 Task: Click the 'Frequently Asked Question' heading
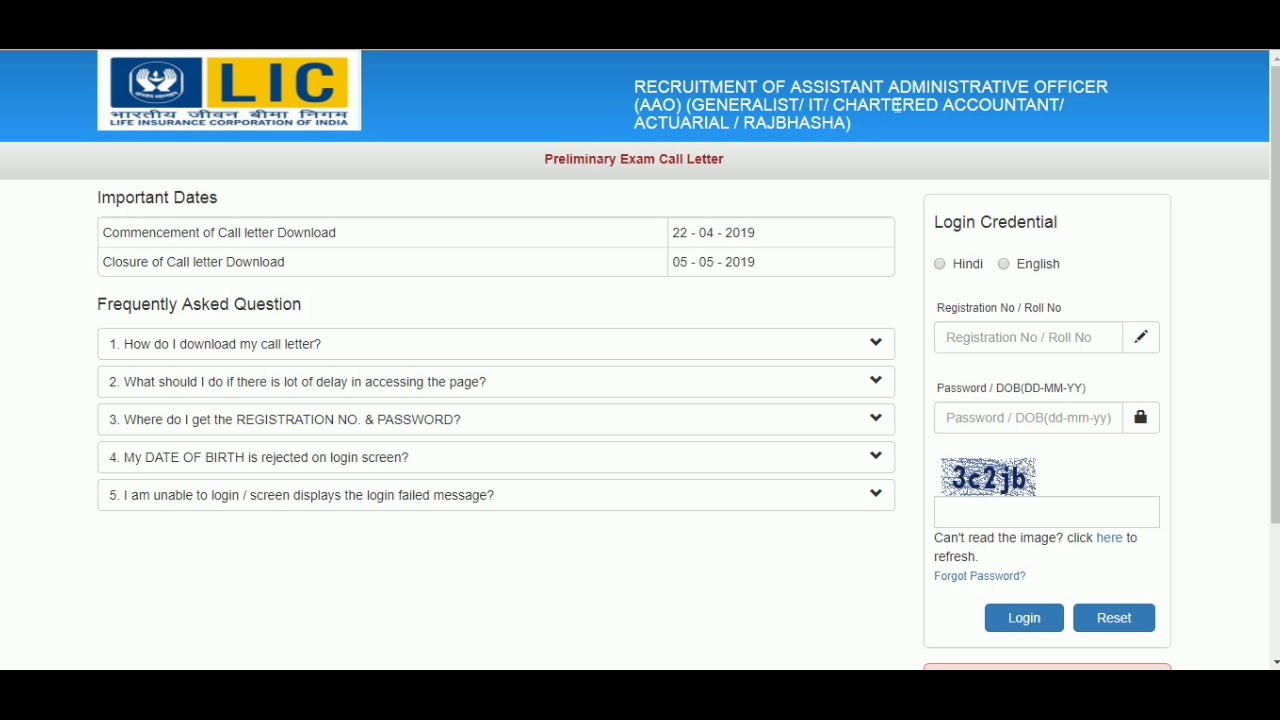(199, 304)
